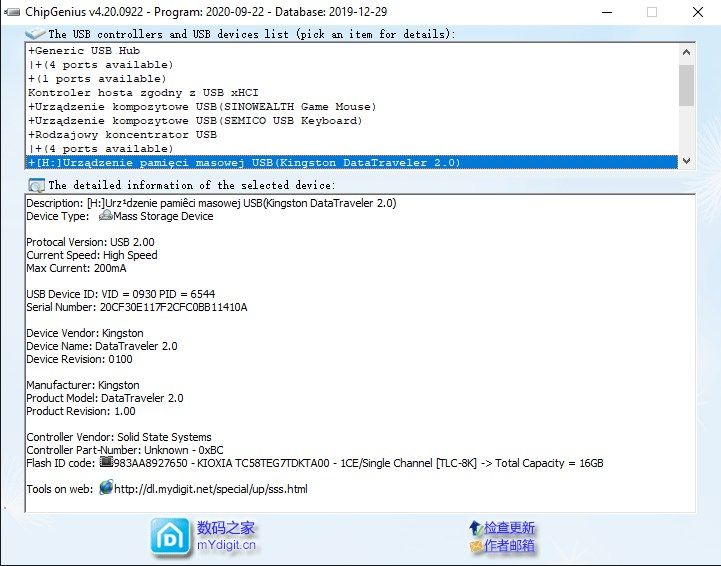Click the Controller Part-Number: Unknown - 0xBC line

tap(125, 450)
